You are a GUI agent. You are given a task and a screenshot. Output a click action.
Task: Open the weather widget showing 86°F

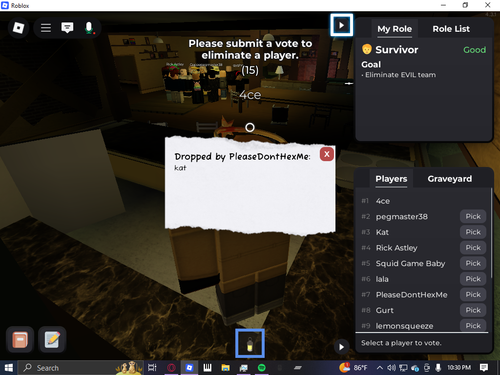pos(353,368)
